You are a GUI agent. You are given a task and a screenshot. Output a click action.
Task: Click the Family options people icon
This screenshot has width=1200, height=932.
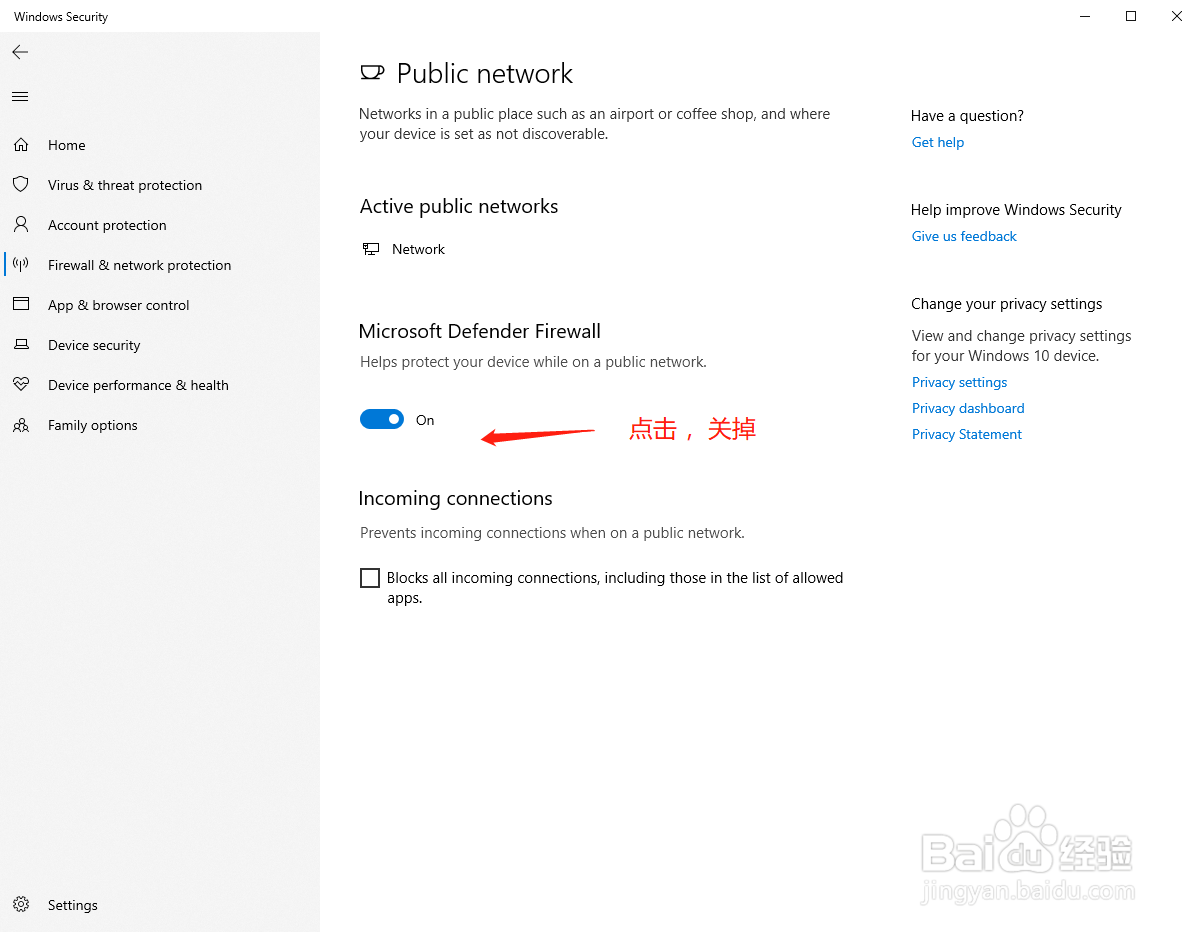tap(20, 425)
